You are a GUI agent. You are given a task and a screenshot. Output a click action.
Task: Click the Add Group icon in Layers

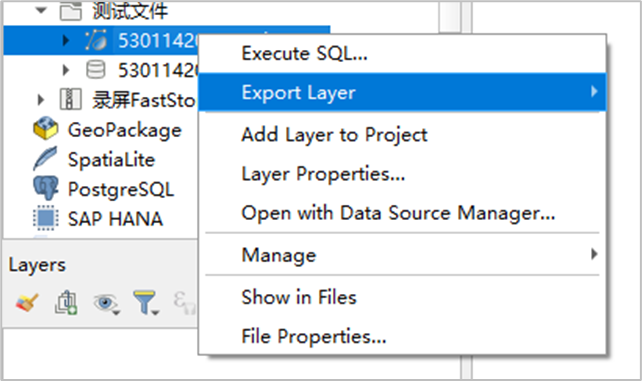click(66, 303)
